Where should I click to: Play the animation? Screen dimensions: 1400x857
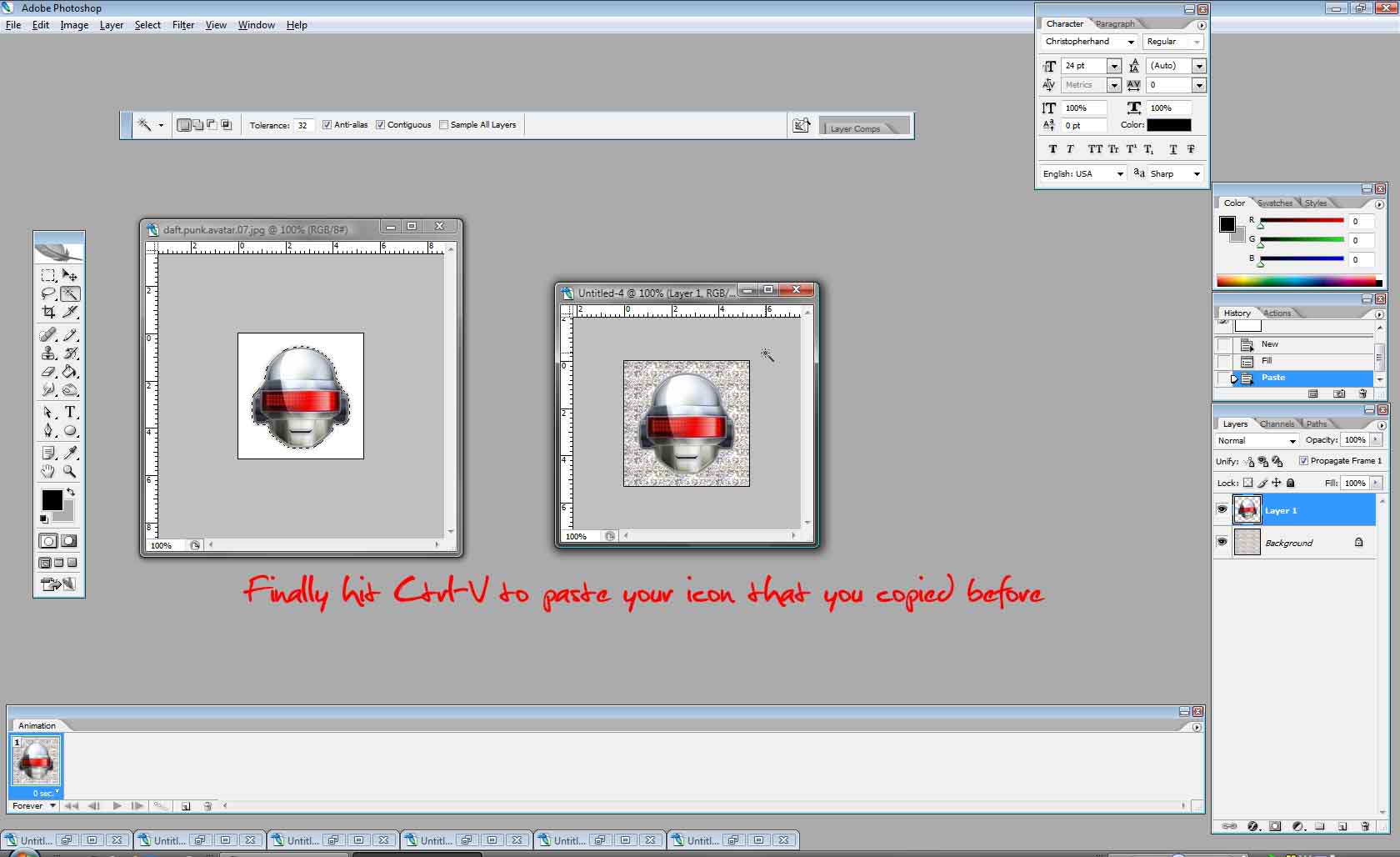point(117,806)
